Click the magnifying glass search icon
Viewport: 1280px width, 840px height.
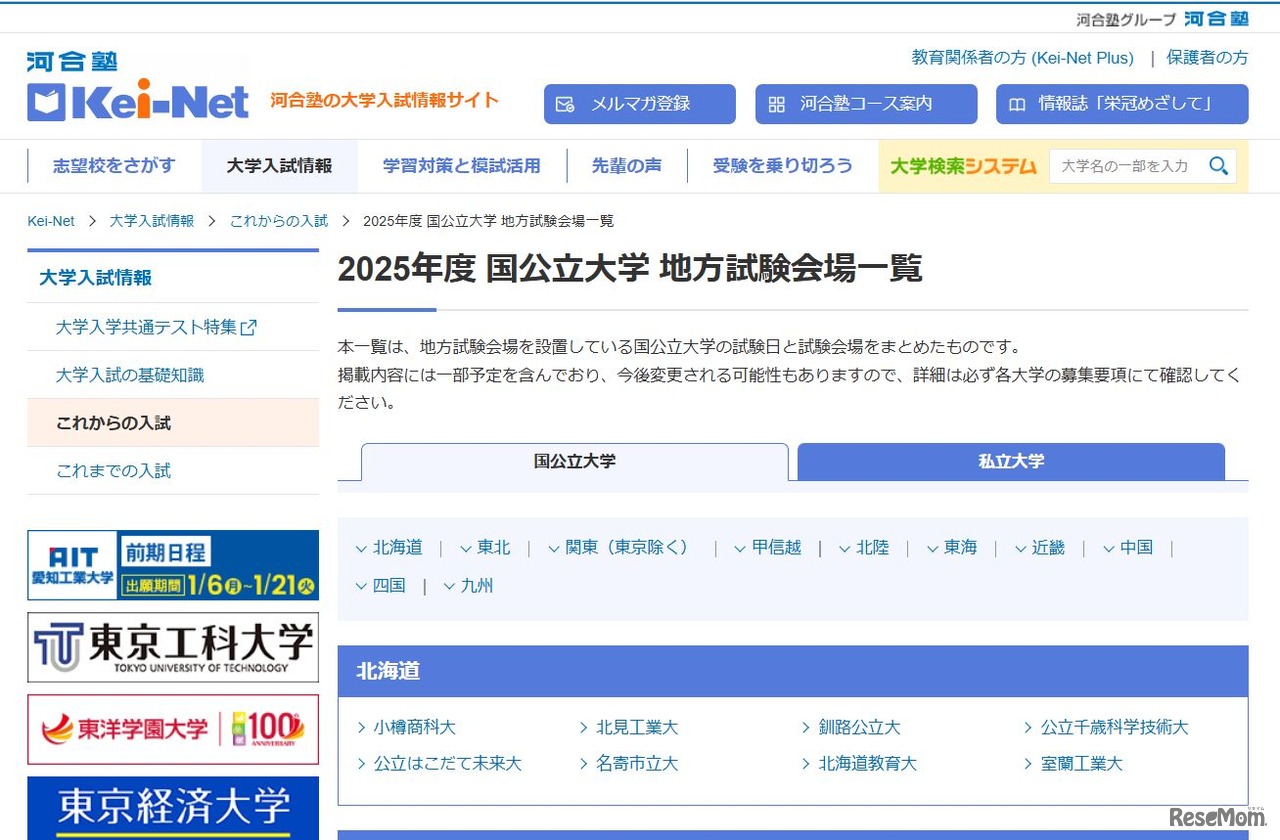(x=1219, y=166)
